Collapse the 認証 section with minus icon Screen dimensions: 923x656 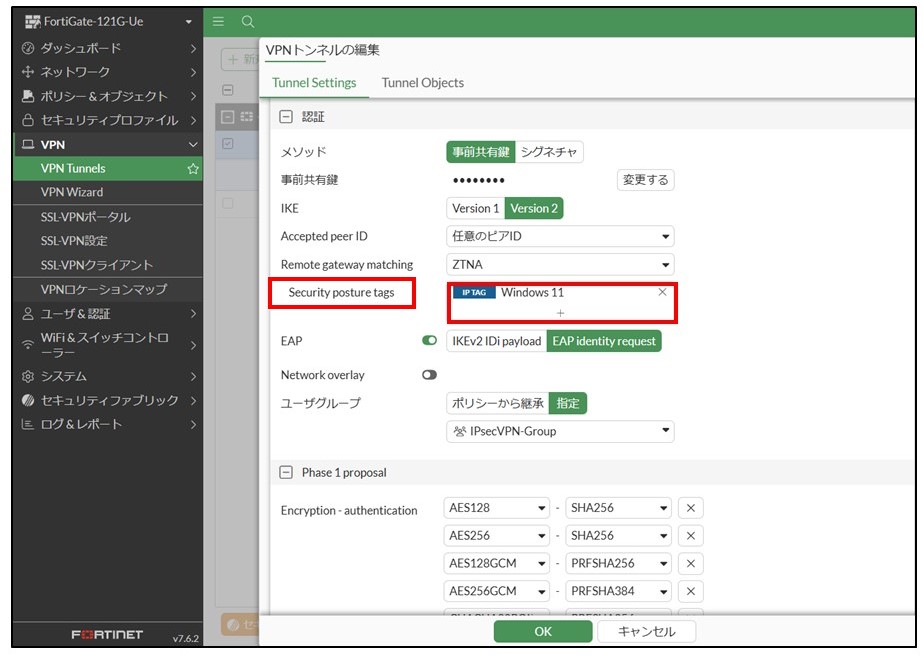coord(286,117)
